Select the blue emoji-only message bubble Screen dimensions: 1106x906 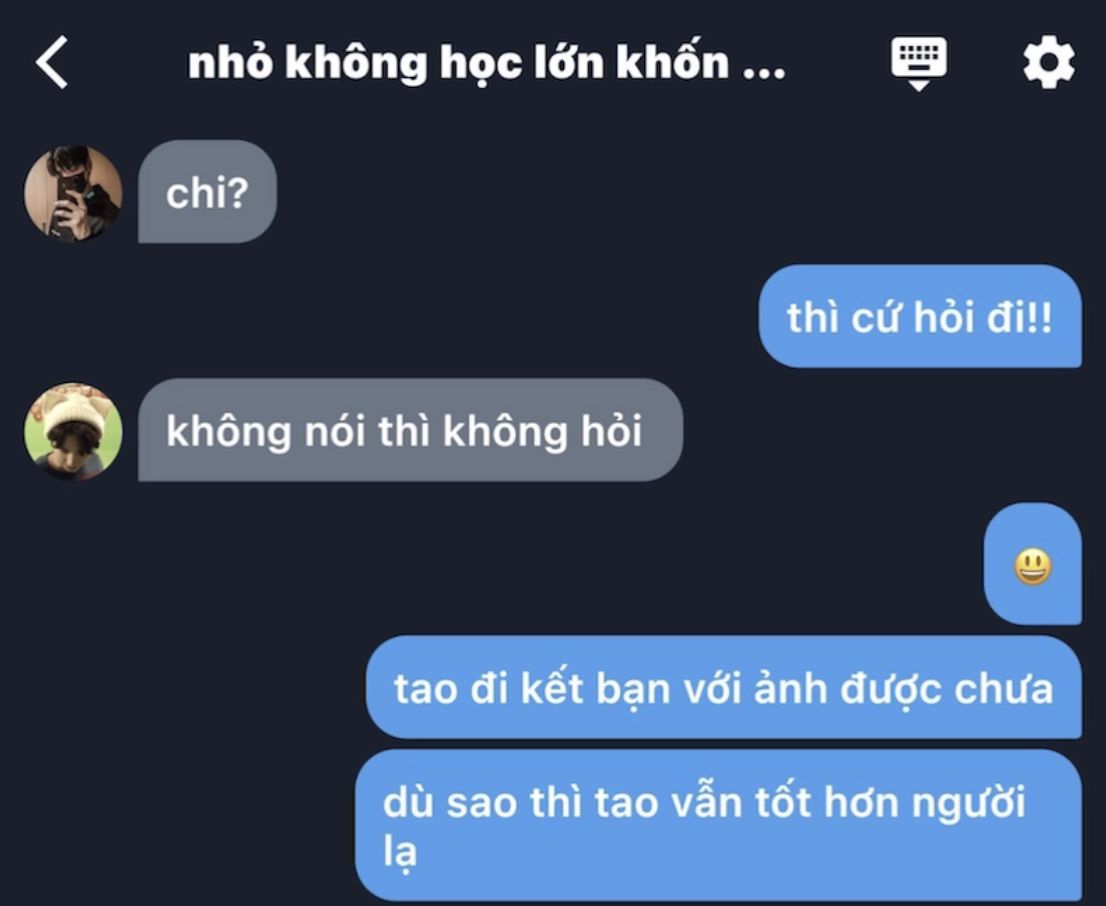pyautogui.click(x=1033, y=564)
